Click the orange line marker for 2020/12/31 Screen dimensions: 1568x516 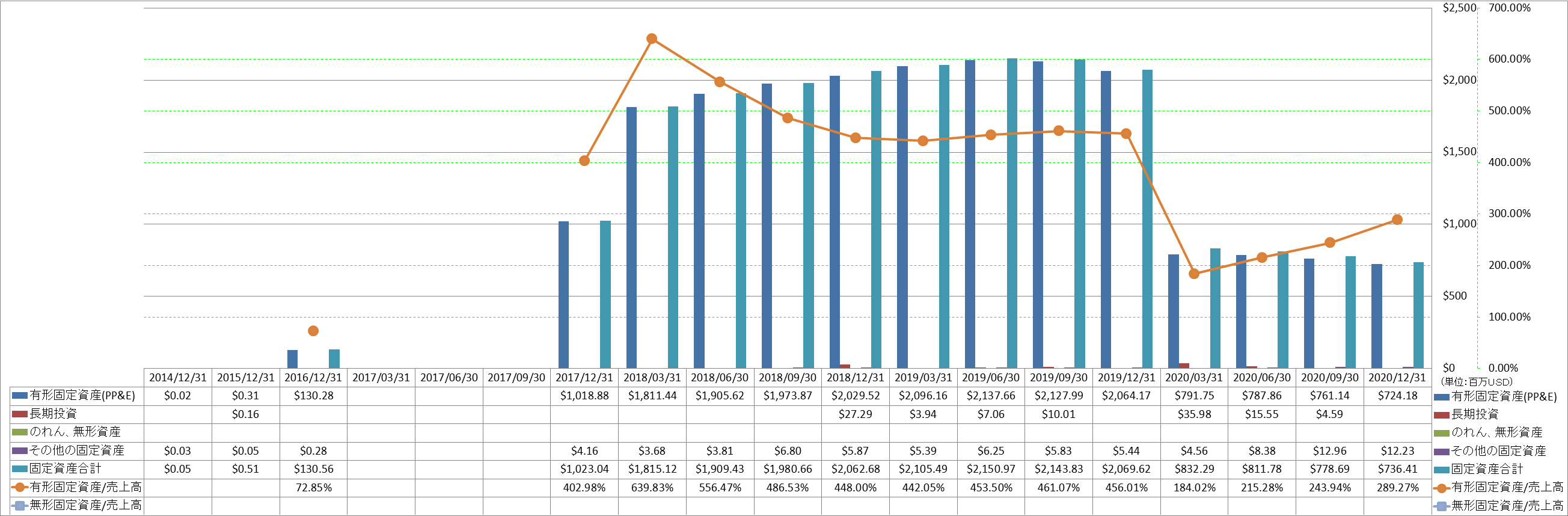click(x=1397, y=220)
